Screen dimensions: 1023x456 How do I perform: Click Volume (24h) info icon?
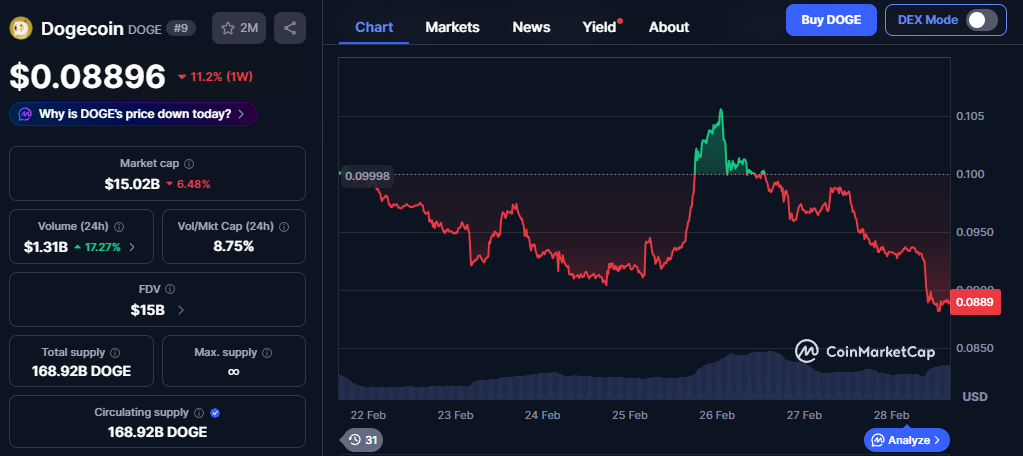[x=118, y=226]
